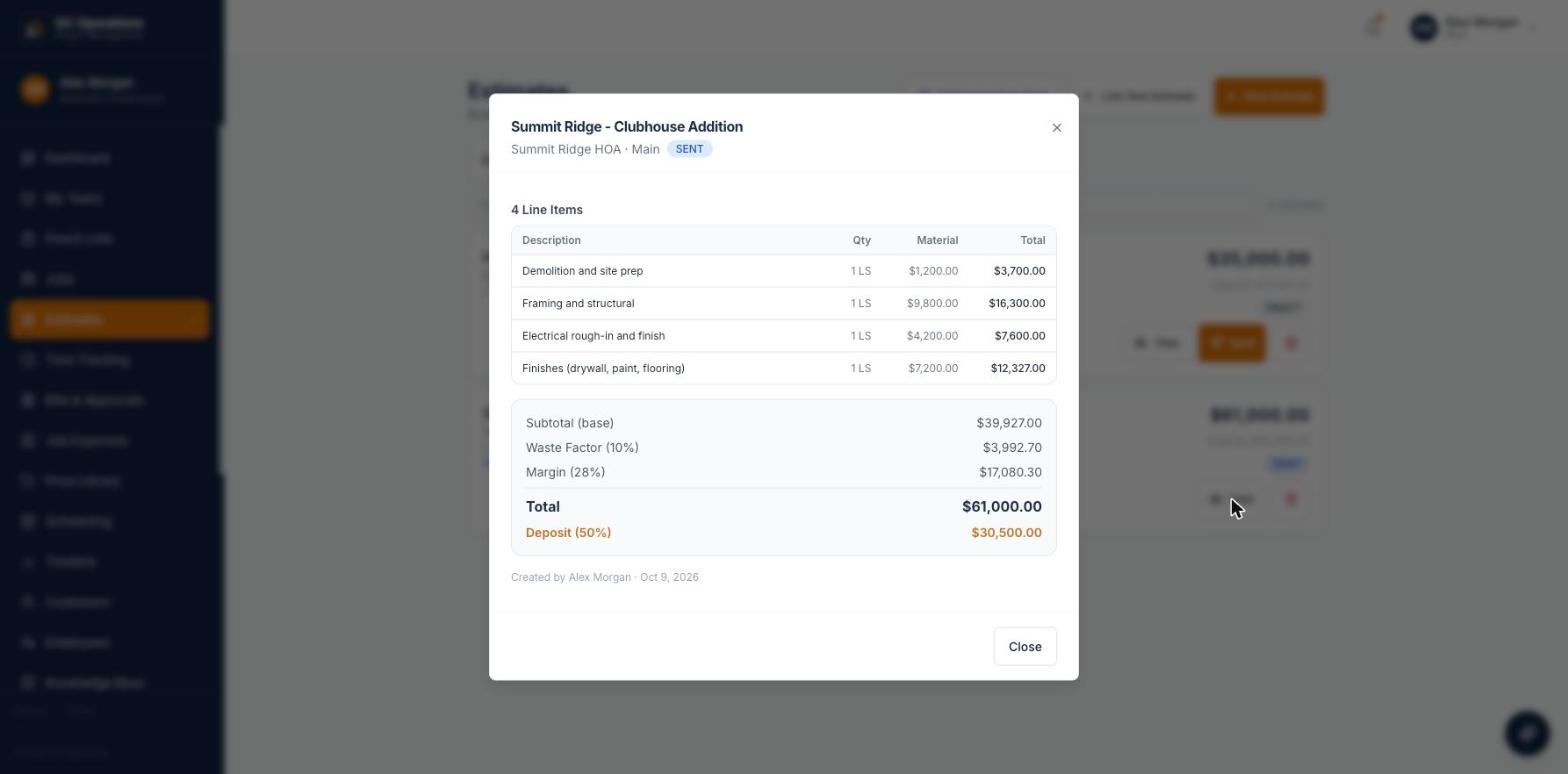This screenshot has height=774, width=1568.
Task: Open Dashboard in the sidebar
Action: coord(110,158)
